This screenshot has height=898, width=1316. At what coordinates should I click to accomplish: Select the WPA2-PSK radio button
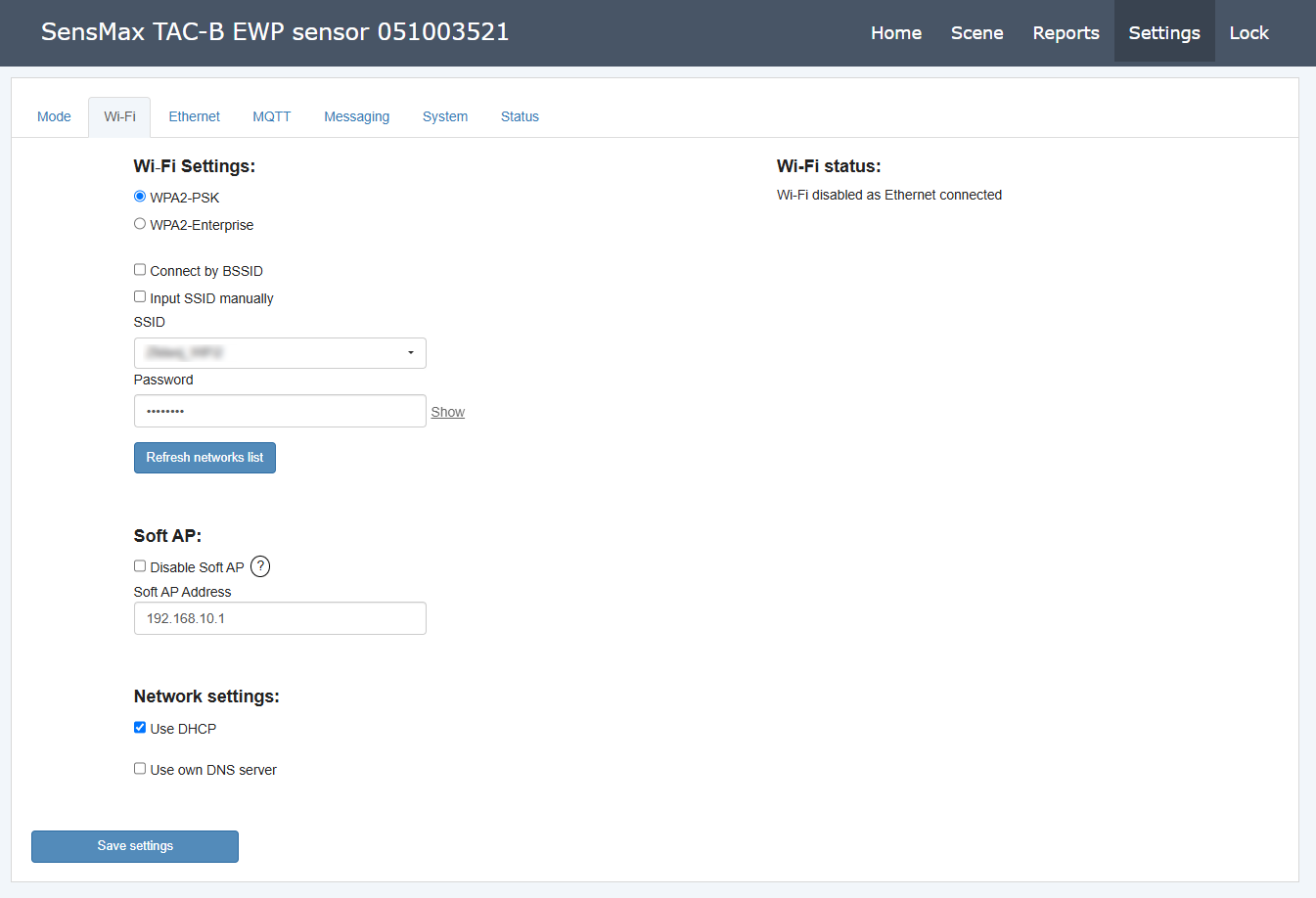coord(140,197)
